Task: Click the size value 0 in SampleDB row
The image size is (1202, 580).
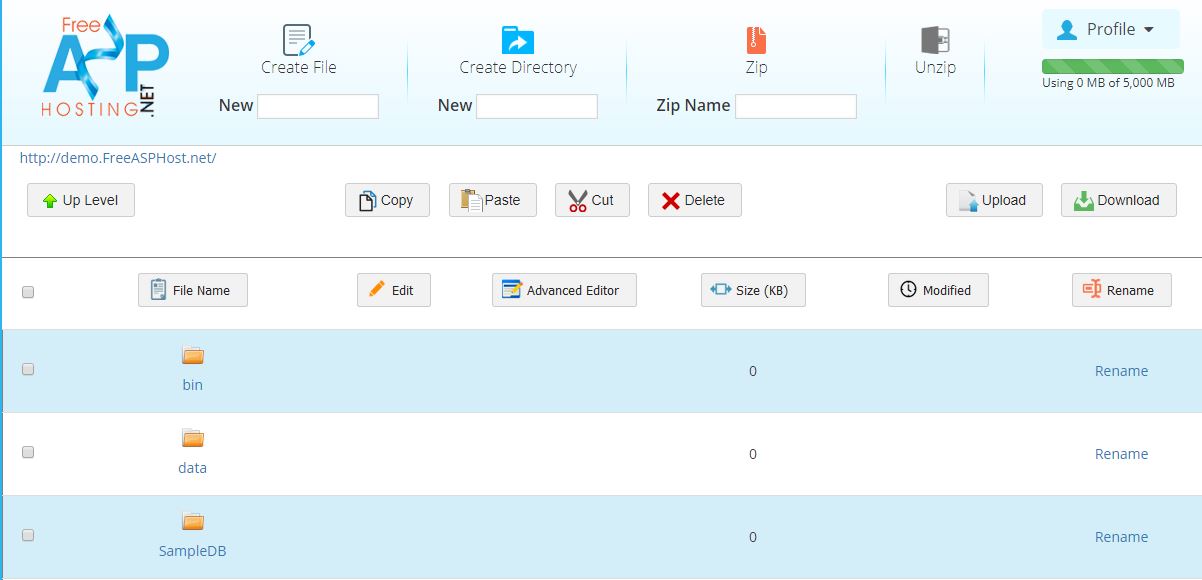Action: pyautogui.click(x=753, y=537)
